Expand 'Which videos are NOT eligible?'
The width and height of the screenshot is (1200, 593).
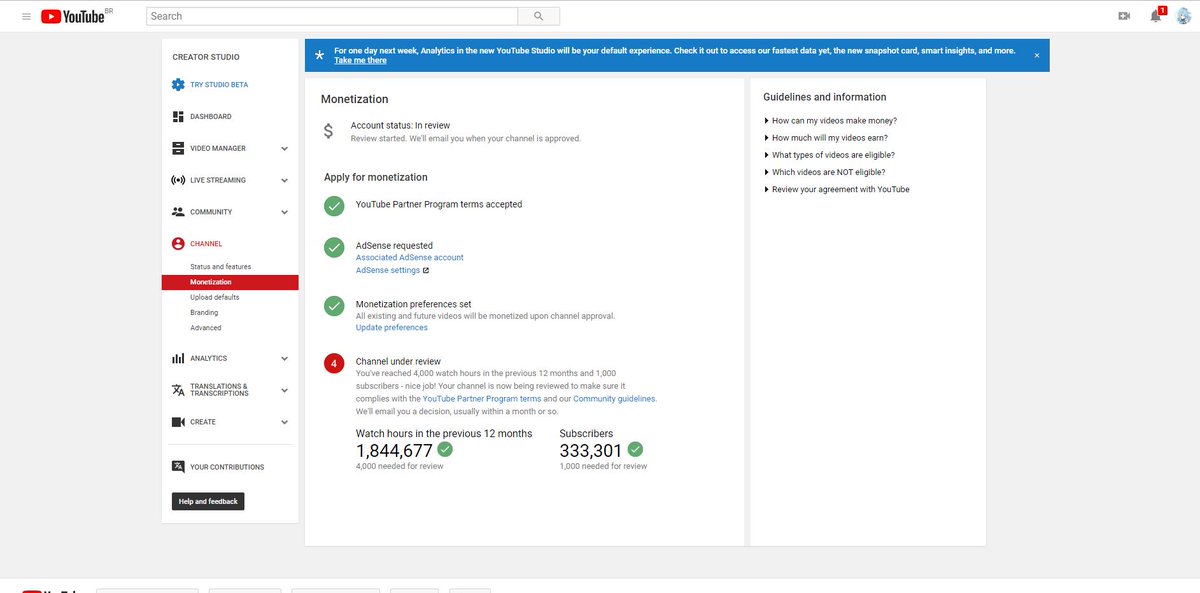(x=824, y=172)
